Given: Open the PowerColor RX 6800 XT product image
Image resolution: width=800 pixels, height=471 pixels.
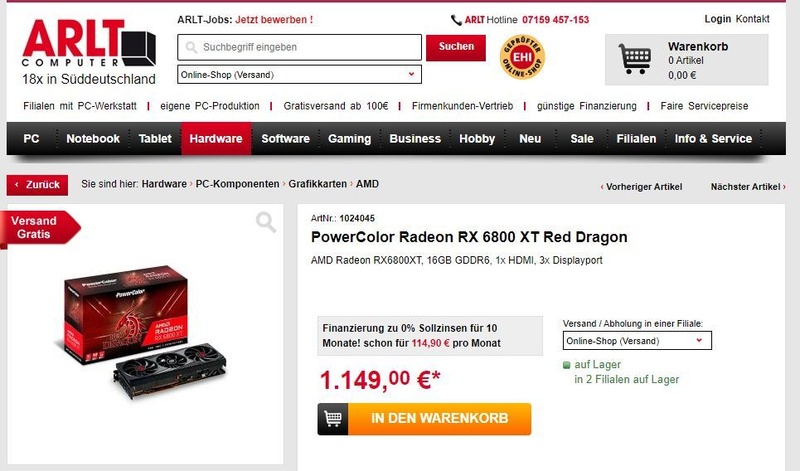Looking at the screenshot, I should click(x=140, y=331).
